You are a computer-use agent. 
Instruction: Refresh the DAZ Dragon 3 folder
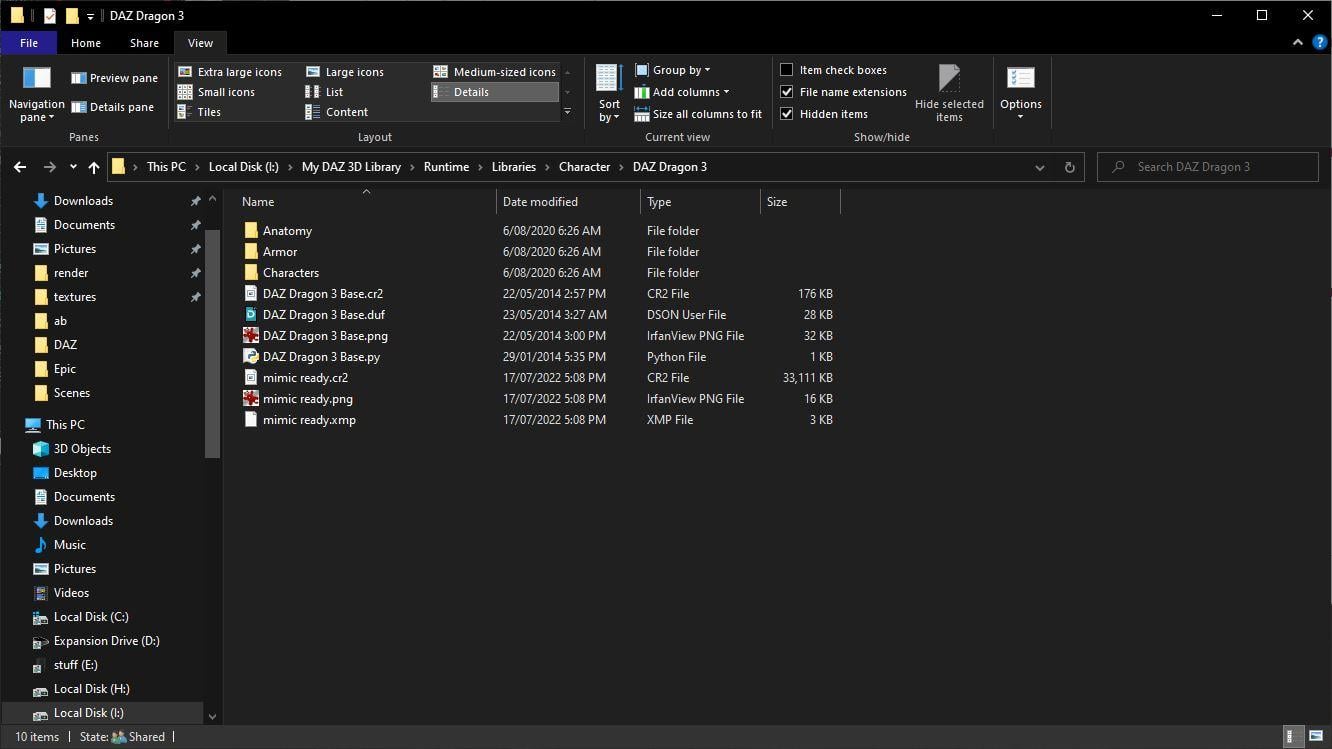coord(1069,167)
